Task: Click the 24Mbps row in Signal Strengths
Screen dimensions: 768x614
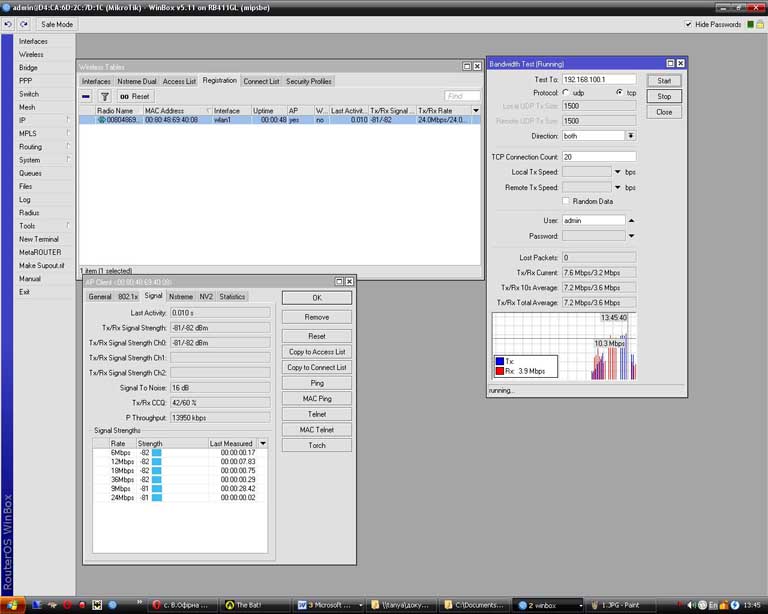Action: pyautogui.click(x=180, y=497)
